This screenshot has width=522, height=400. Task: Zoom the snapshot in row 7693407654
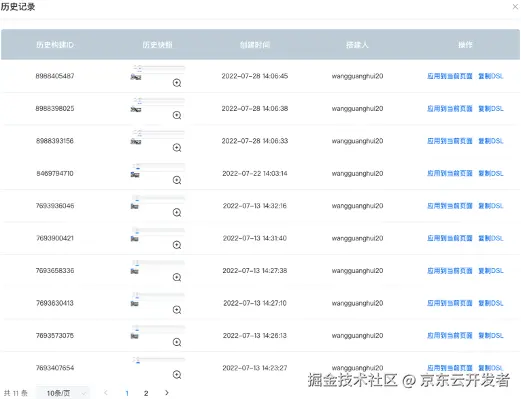click(x=177, y=375)
